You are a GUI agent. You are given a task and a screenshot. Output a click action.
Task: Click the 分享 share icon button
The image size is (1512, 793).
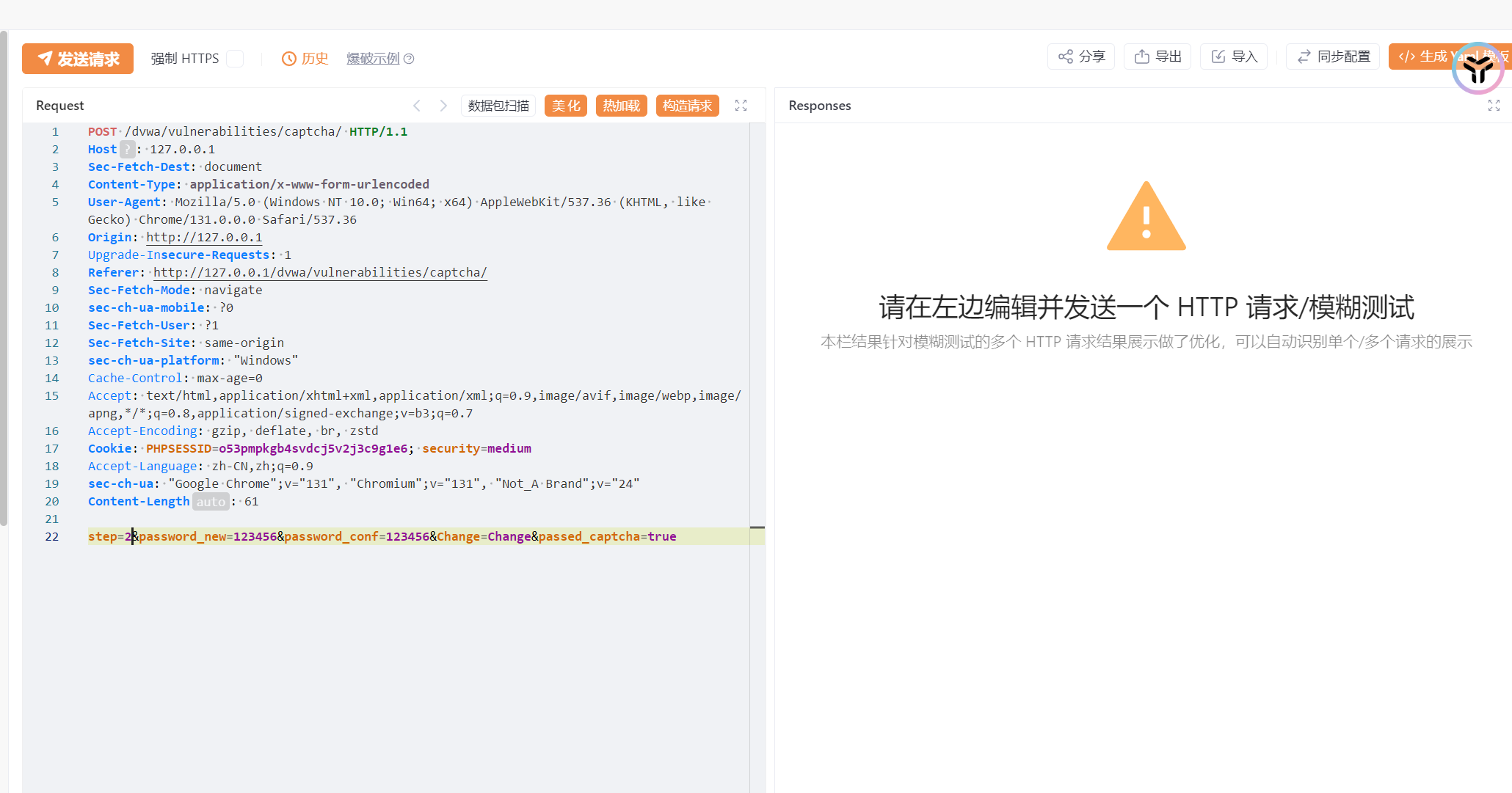pyautogui.click(x=1080, y=56)
